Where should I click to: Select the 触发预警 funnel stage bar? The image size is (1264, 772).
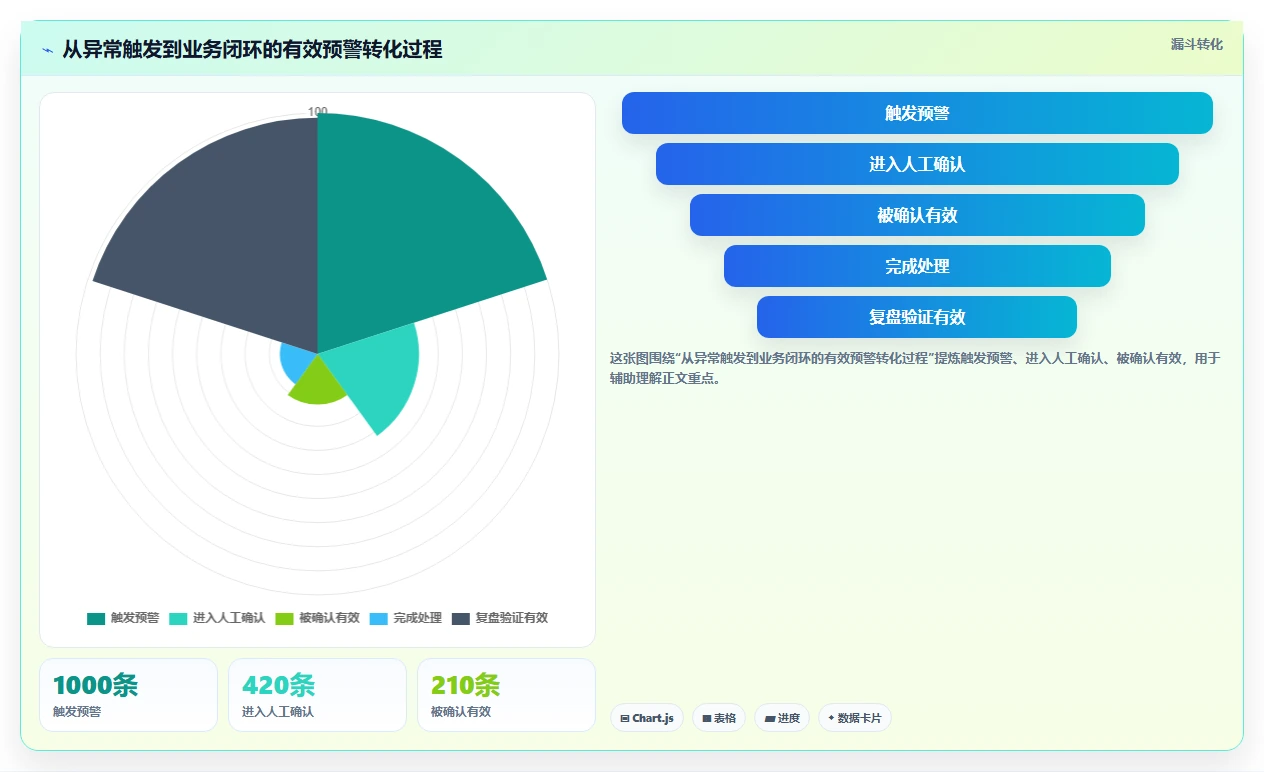(x=917, y=113)
